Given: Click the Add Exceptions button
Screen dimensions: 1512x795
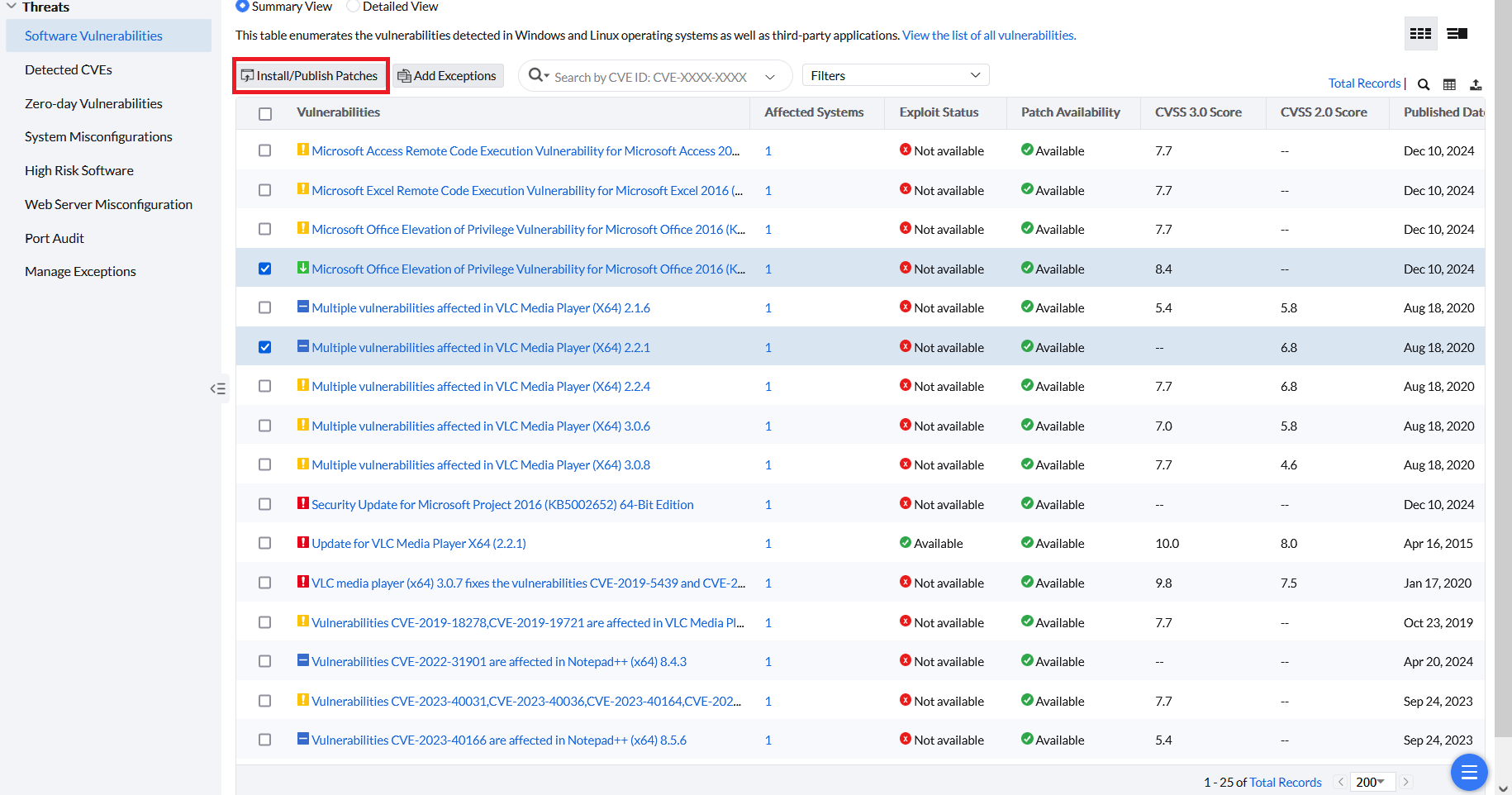Looking at the screenshot, I should pos(448,75).
